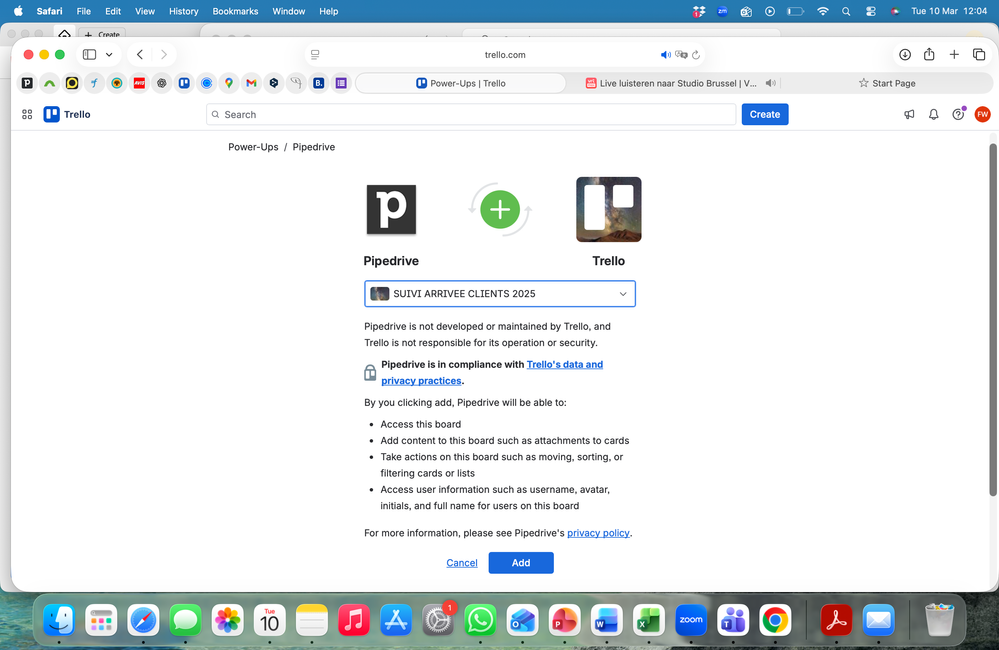Go to Trello home via the logo

[x=67, y=114]
